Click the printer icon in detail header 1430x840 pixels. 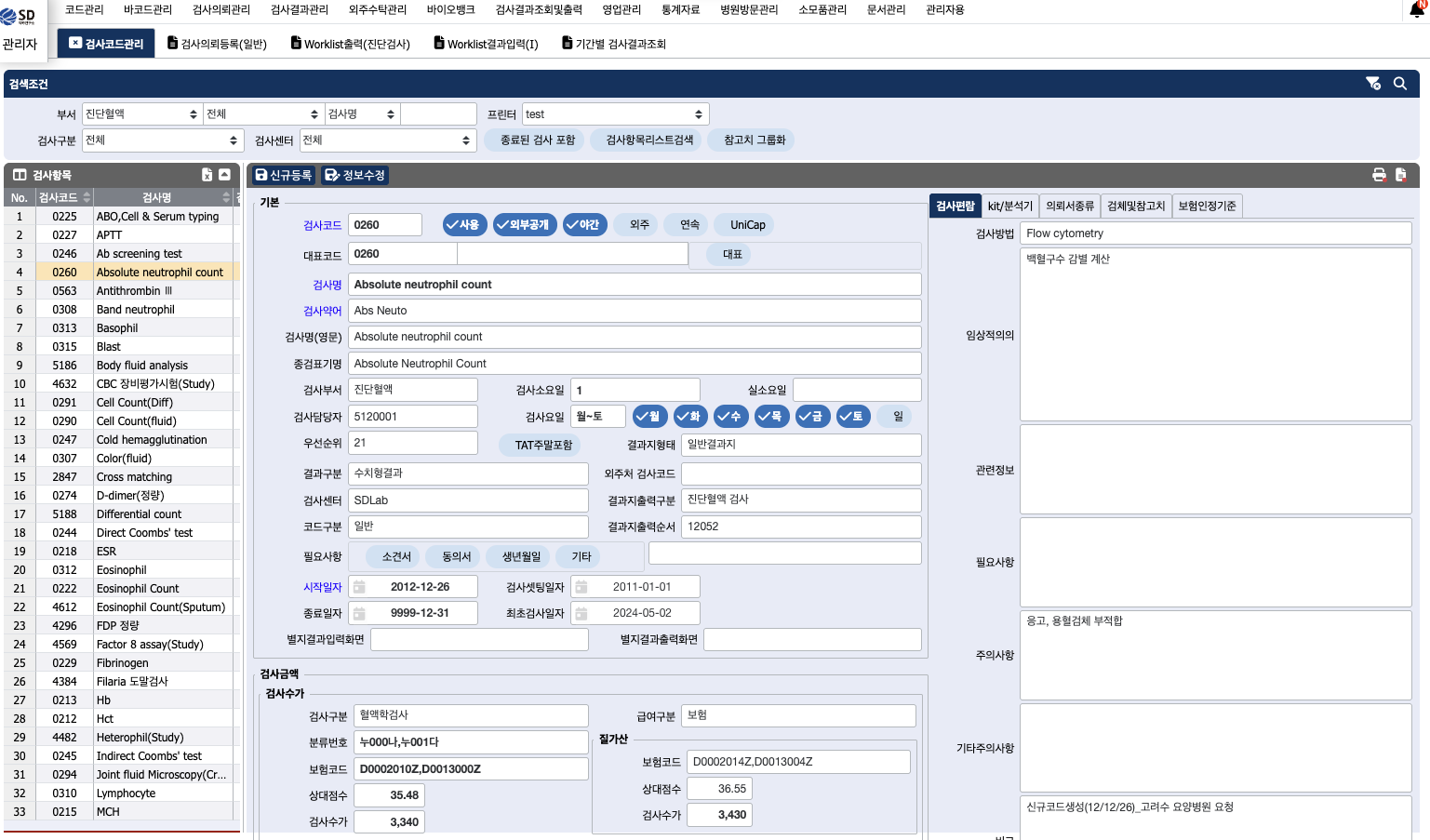1379,175
